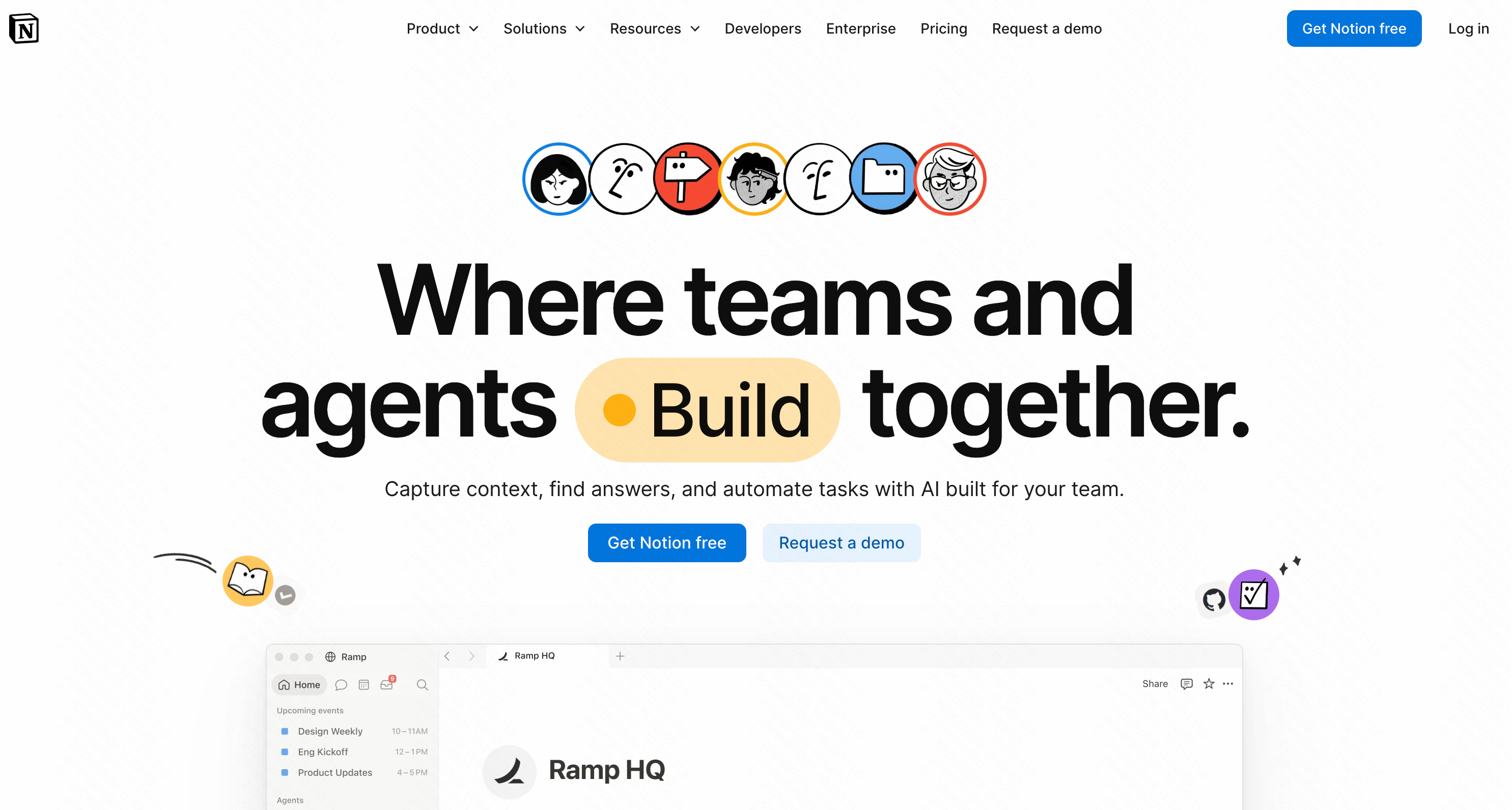This screenshot has width=1512, height=810.
Task: Click the hero Request a demo button
Action: click(841, 542)
